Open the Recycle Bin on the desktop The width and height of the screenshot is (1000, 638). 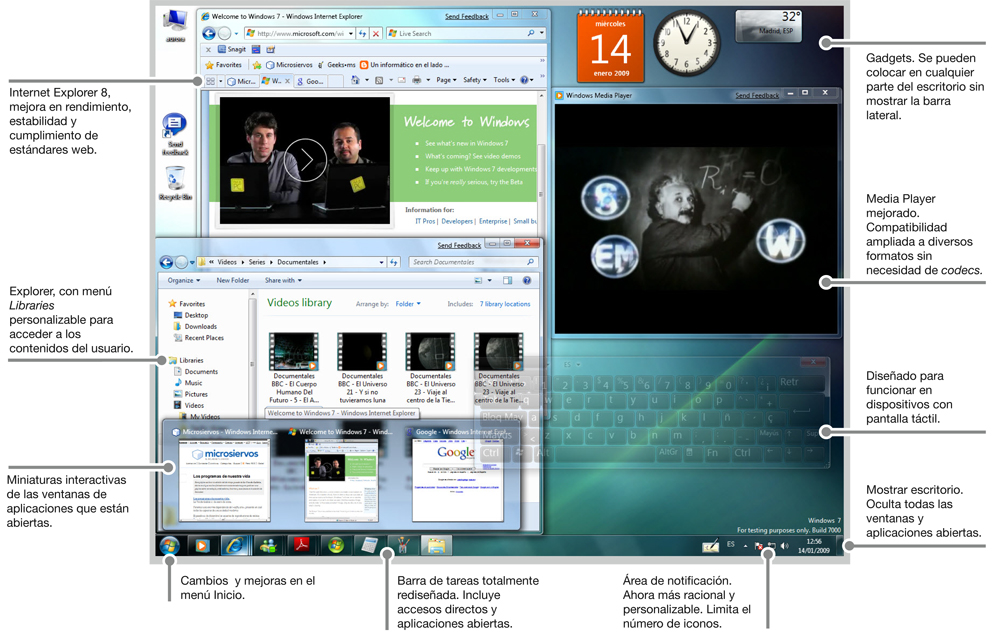coord(175,184)
